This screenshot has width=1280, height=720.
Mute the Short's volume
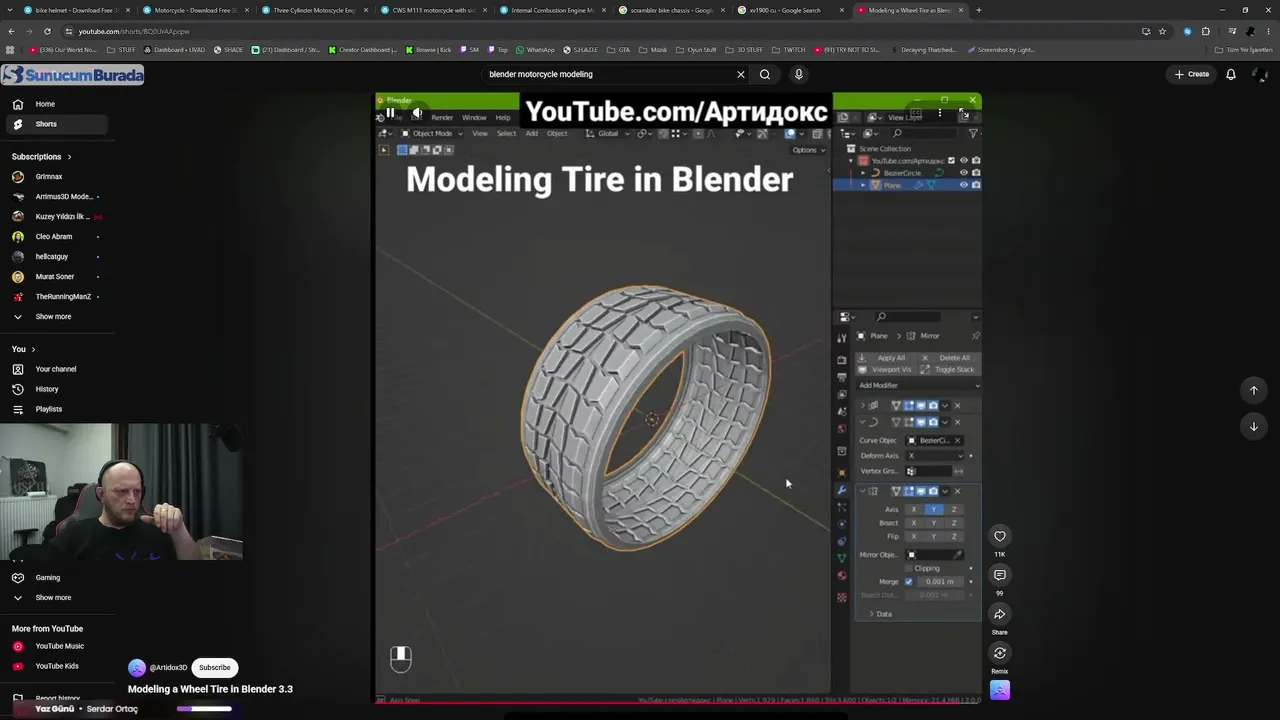pyautogui.click(x=417, y=114)
